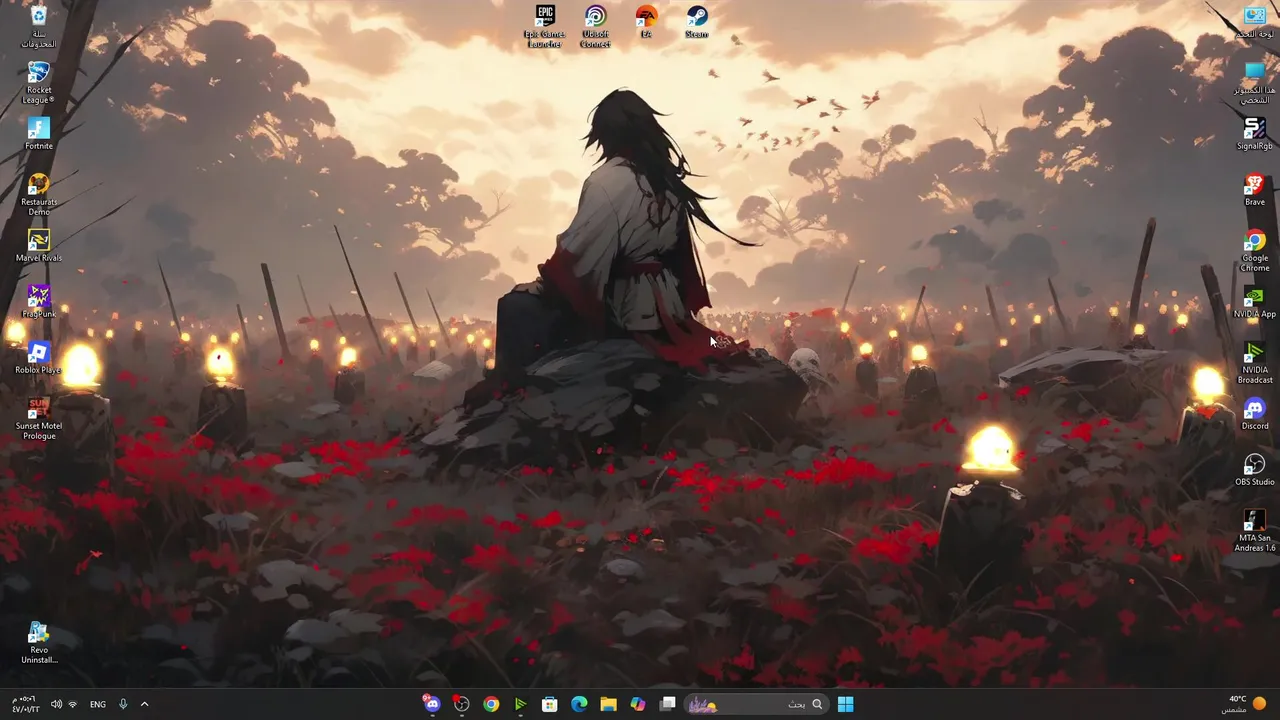Open the green arrow app on taskbar
The height and width of the screenshot is (720, 1280).
click(520, 704)
